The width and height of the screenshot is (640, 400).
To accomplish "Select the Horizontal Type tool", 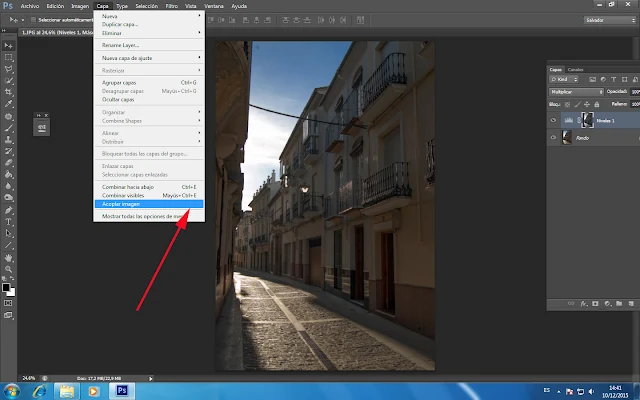I will coord(9,222).
